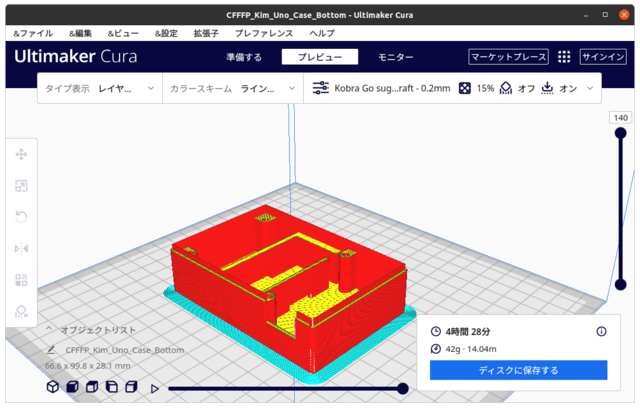Image resolution: width=640 pixels, height=408 pixels.
Task: Switch to front view cube icon
Action: (x=72, y=386)
